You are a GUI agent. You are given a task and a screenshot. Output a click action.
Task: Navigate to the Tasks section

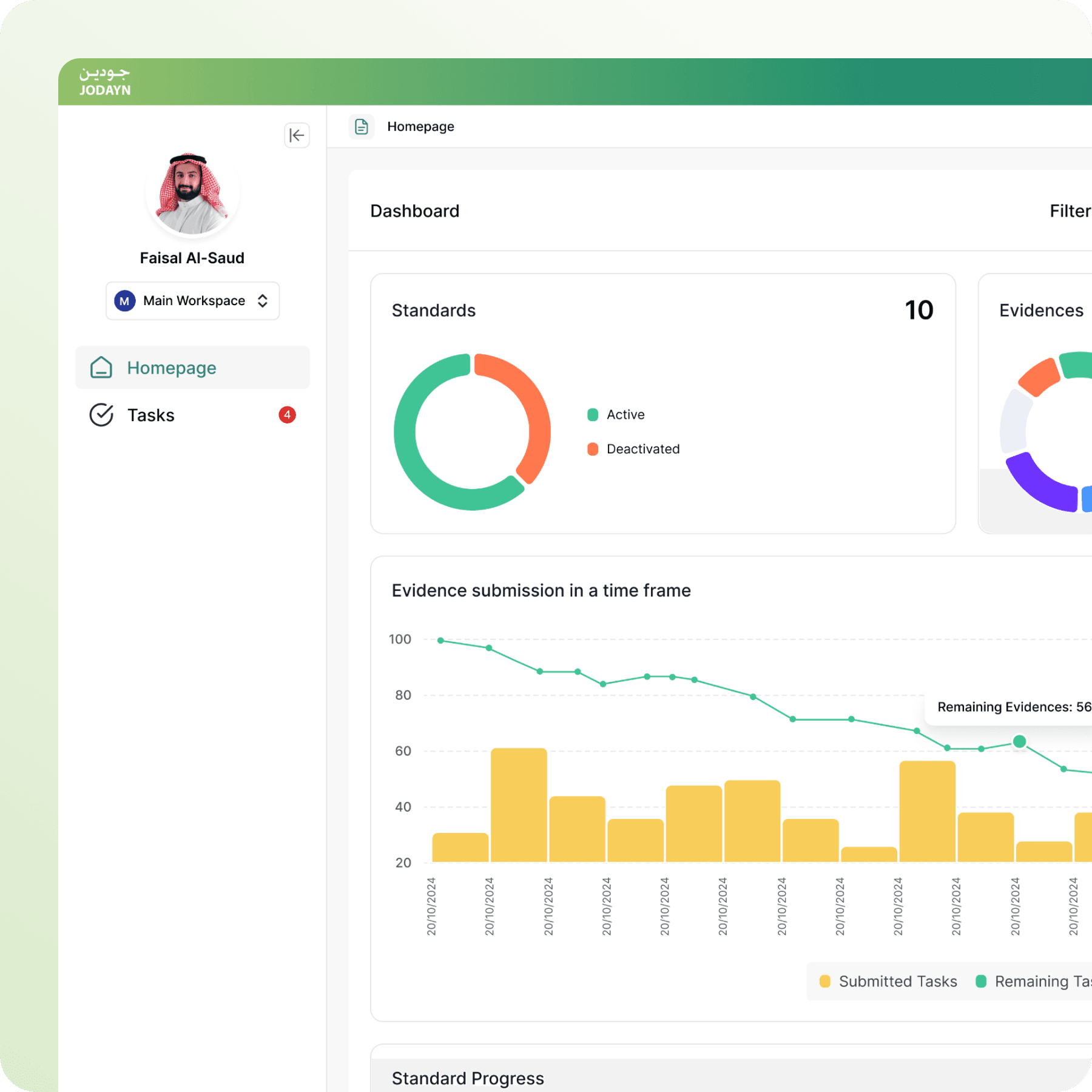pyautogui.click(x=150, y=415)
